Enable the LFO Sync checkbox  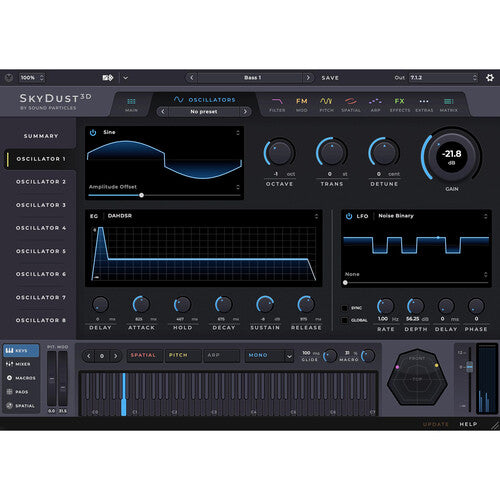coord(345,308)
